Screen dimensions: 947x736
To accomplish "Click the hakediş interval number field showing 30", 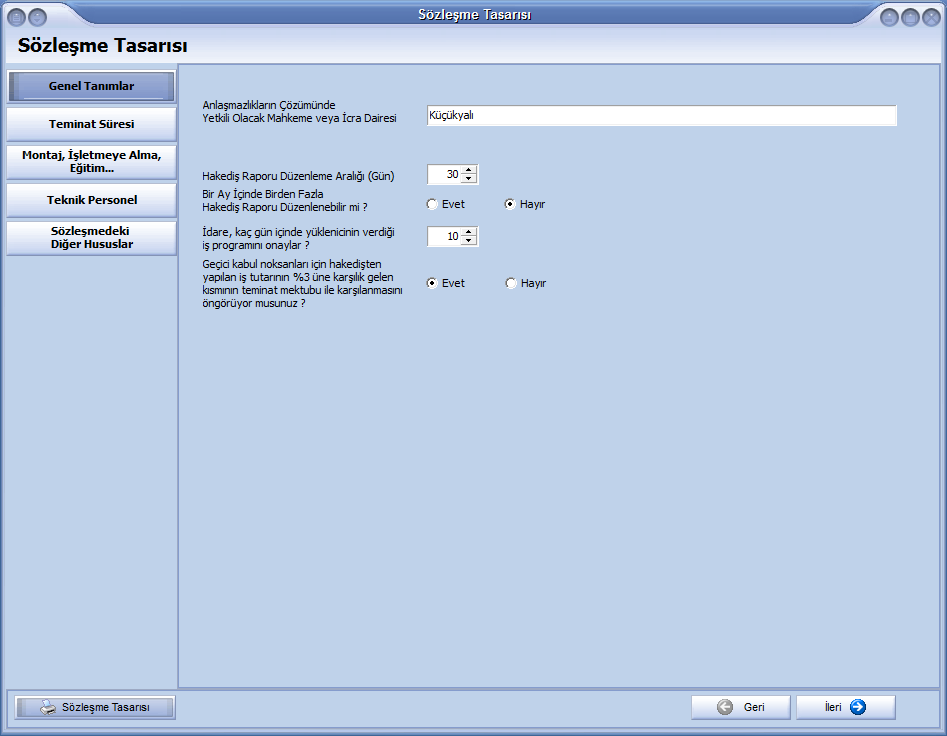I will pos(444,174).
